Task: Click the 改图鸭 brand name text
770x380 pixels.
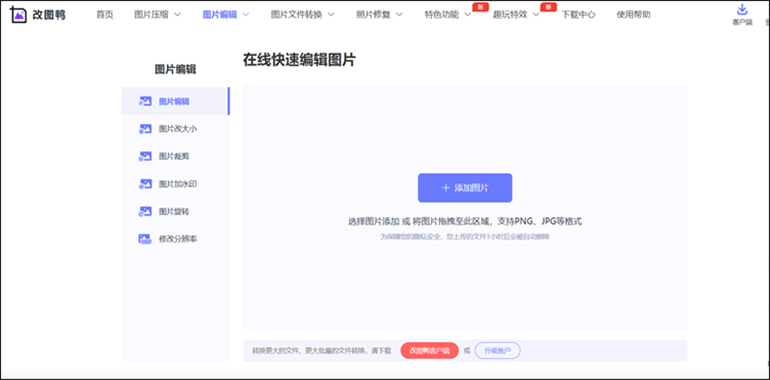Action: (49, 15)
